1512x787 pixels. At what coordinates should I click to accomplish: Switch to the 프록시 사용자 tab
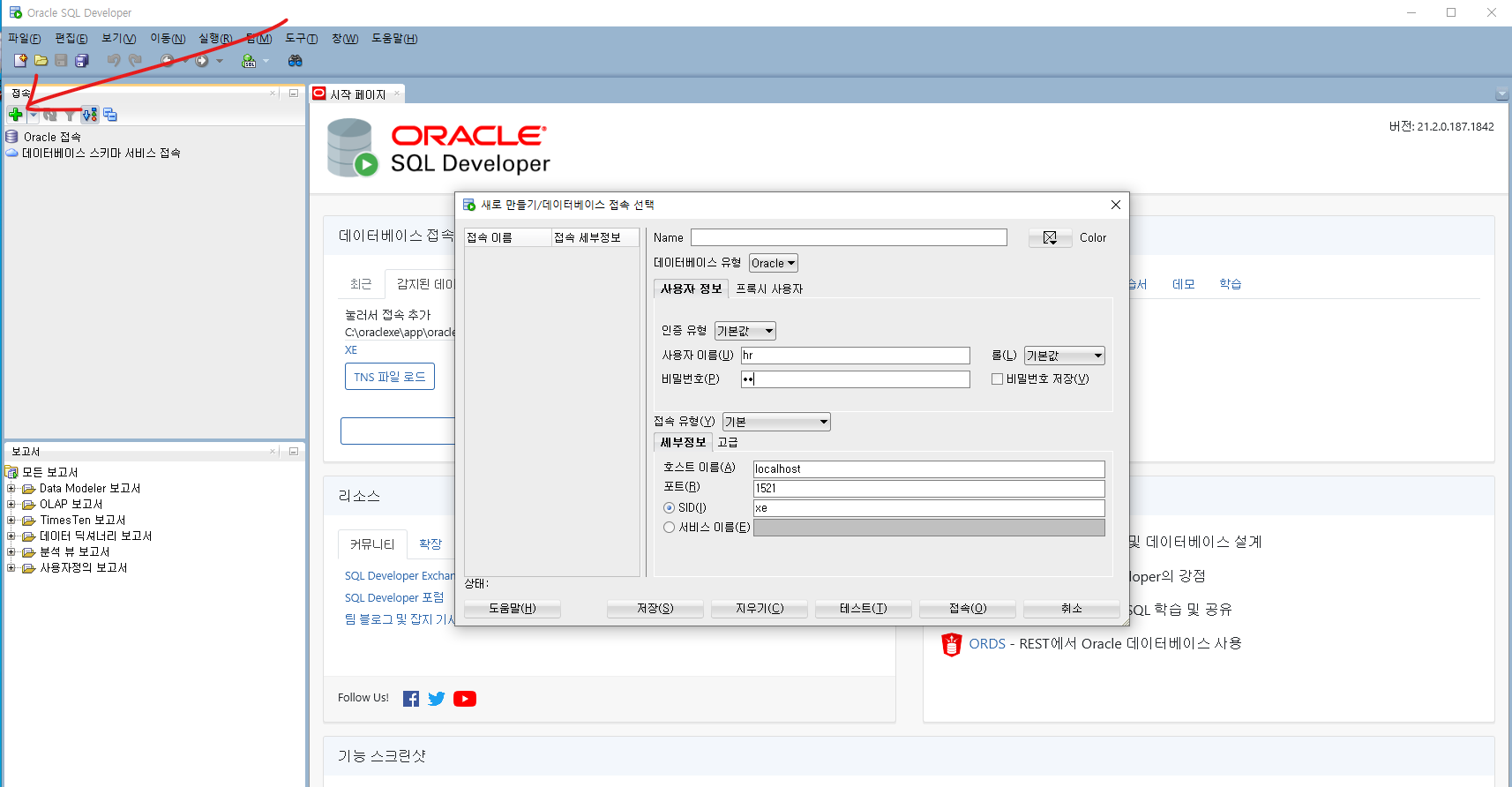click(769, 289)
